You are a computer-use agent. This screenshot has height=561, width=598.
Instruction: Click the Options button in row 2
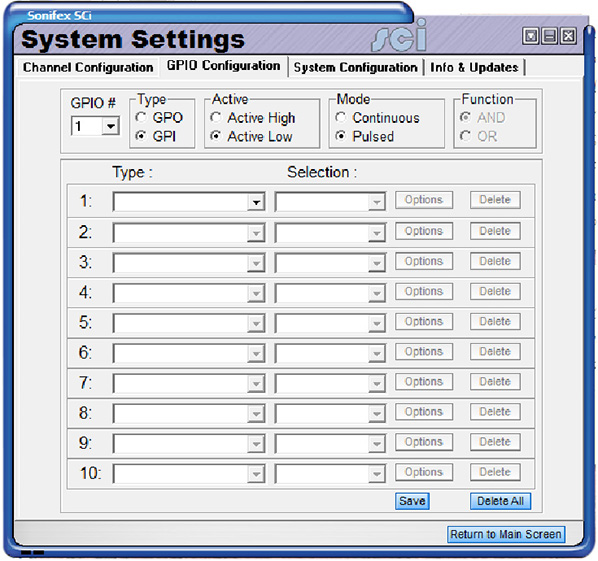[x=424, y=231]
